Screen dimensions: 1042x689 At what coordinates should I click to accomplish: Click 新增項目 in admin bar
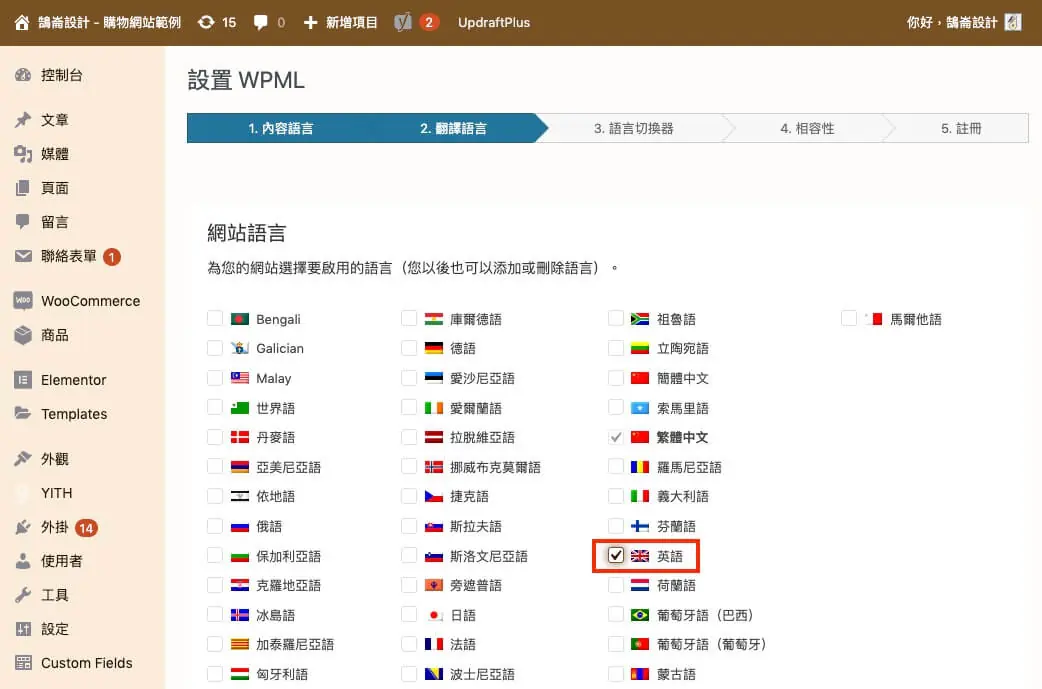352,23
